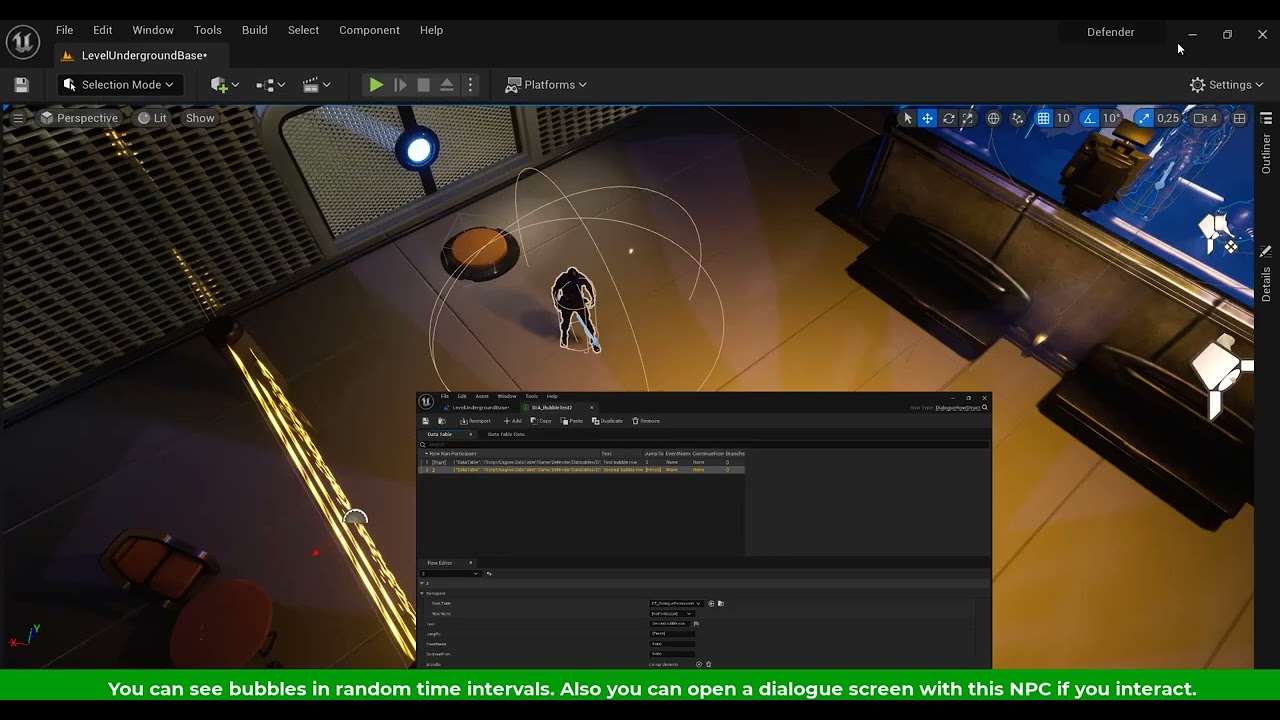Open the Build menu
The width and height of the screenshot is (1280, 720).
(x=255, y=30)
